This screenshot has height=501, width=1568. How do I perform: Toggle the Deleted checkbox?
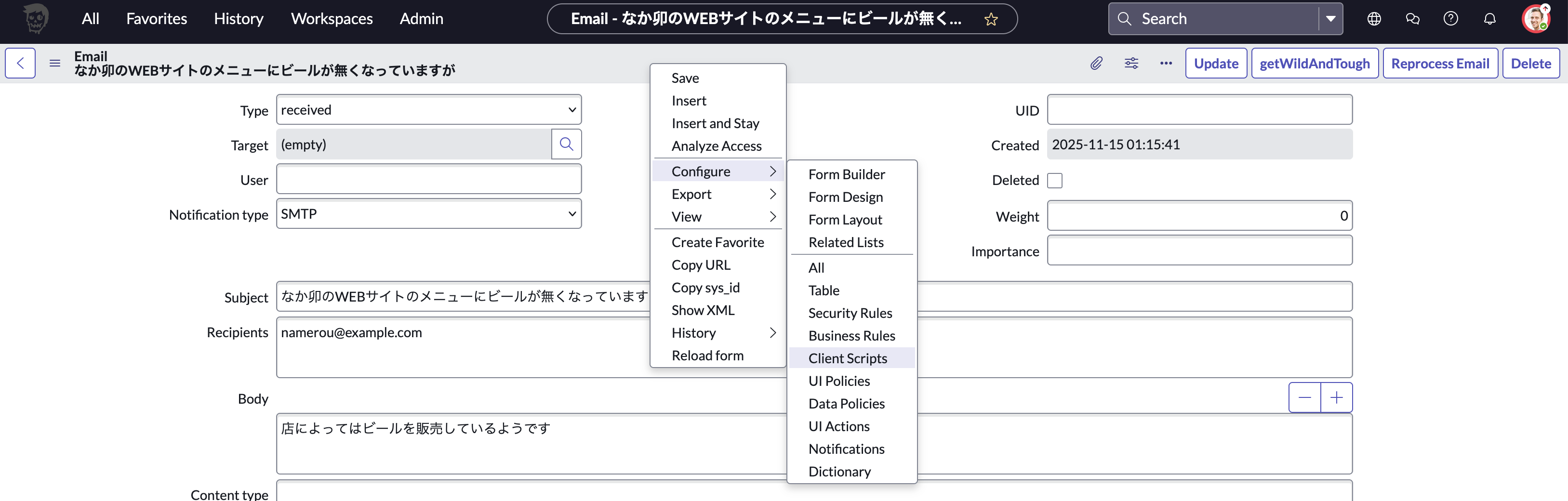click(1055, 181)
